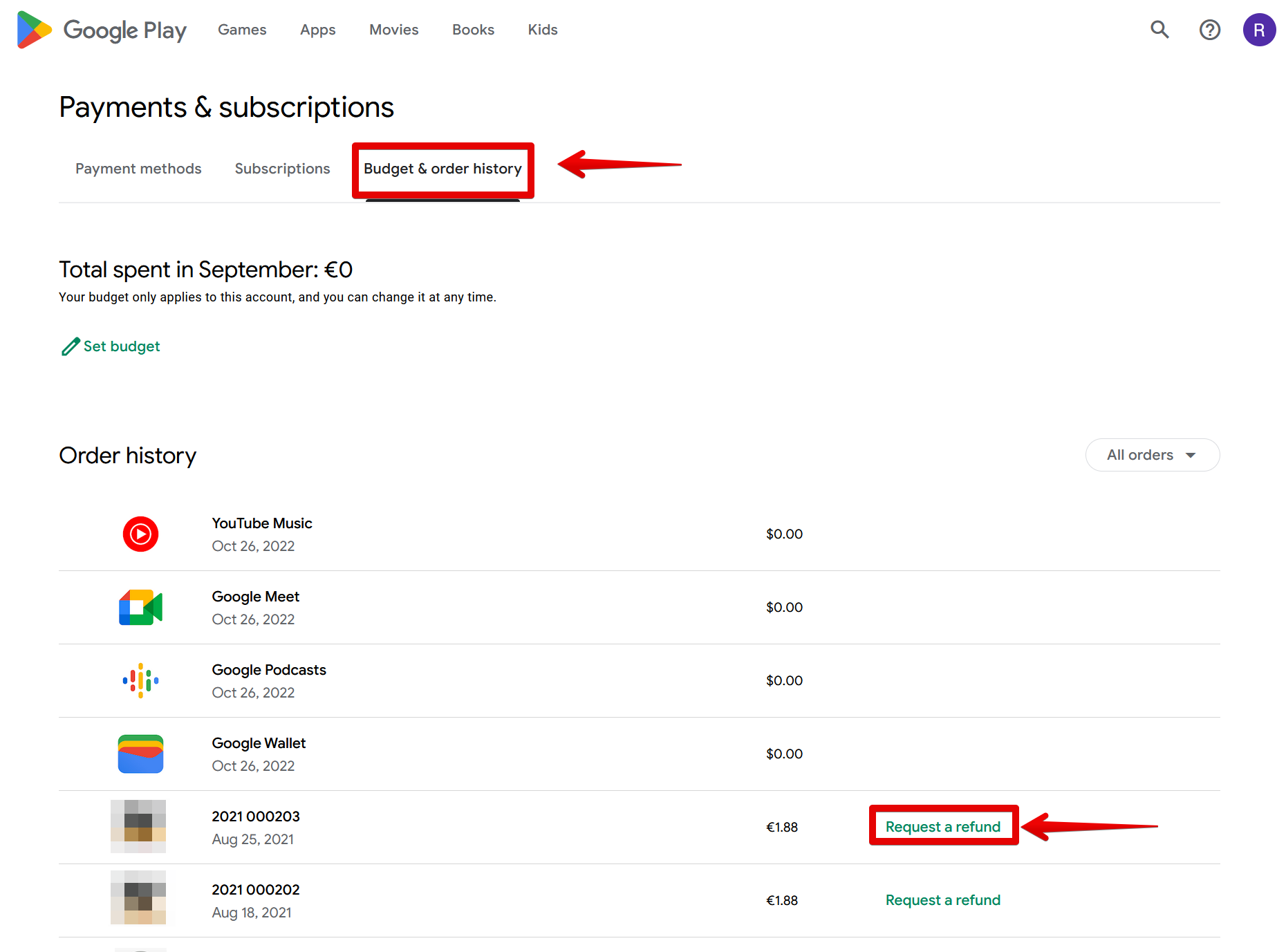Viewport: 1286px width, 952px height.
Task: Click the order number 2021 000202
Action: pos(256,890)
